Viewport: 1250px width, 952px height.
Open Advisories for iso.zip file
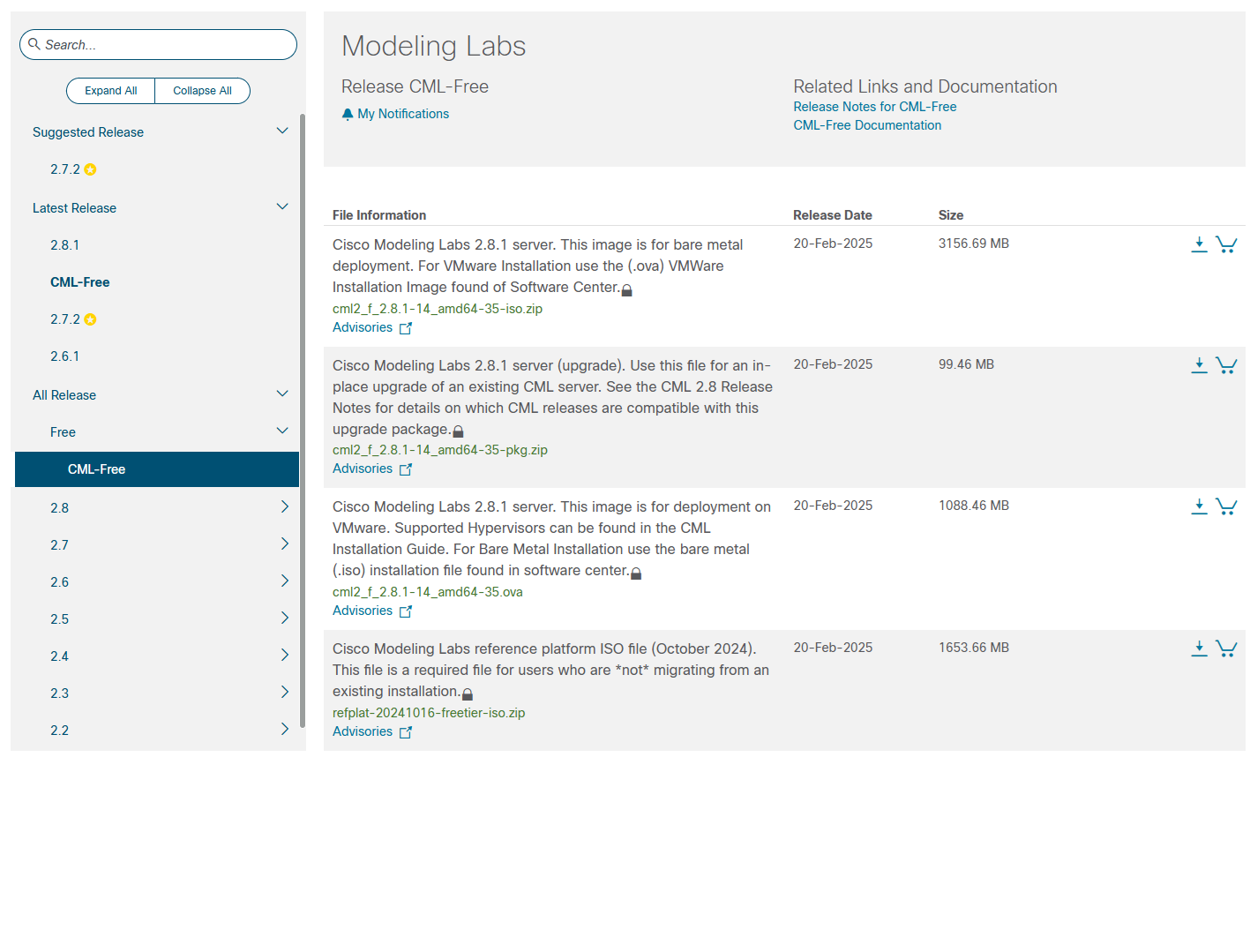tap(363, 327)
